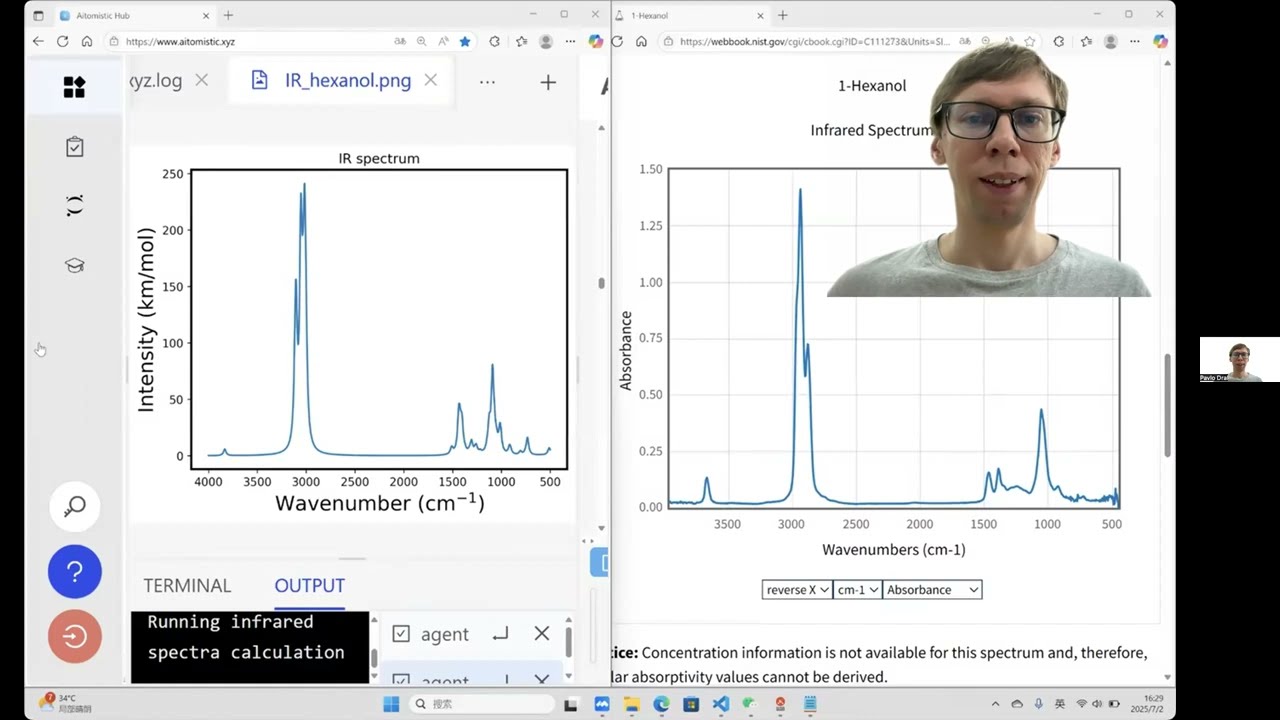Open tab actions menu in left browser
This screenshot has height=720, width=1280.
(x=38, y=15)
